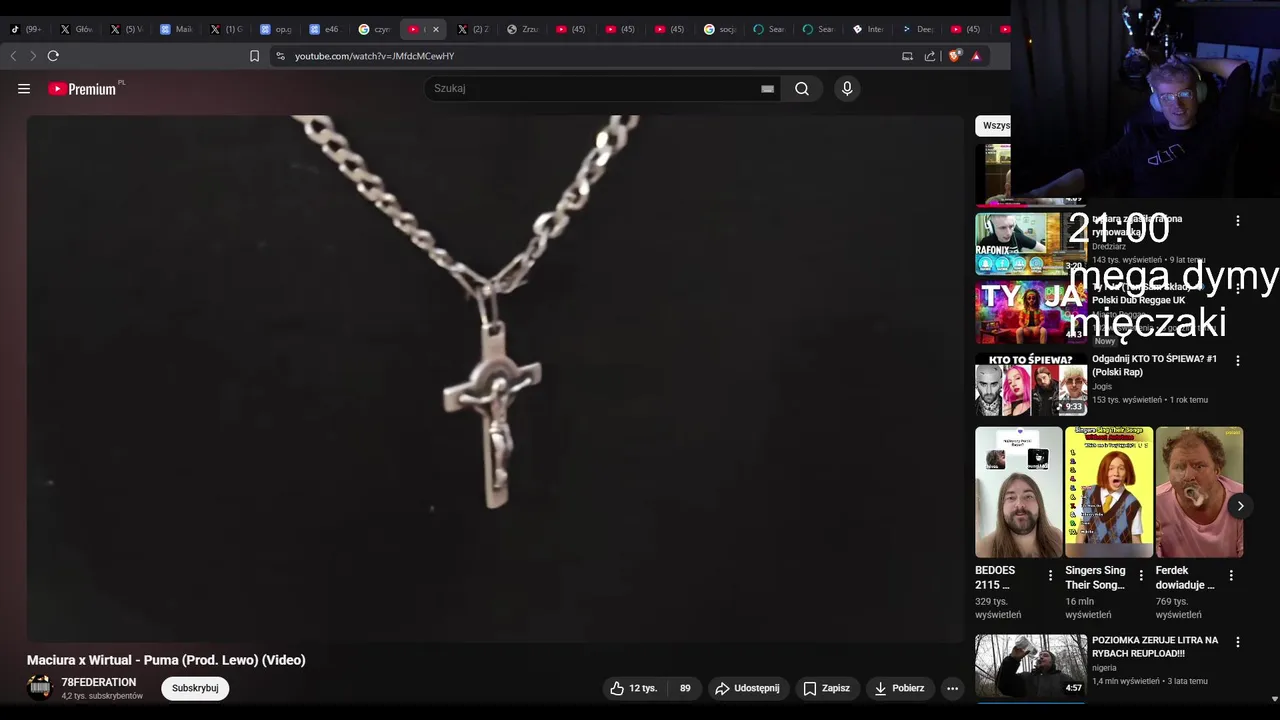
Task: Bookmark this page with bookmark icon
Action: pyautogui.click(x=254, y=56)
